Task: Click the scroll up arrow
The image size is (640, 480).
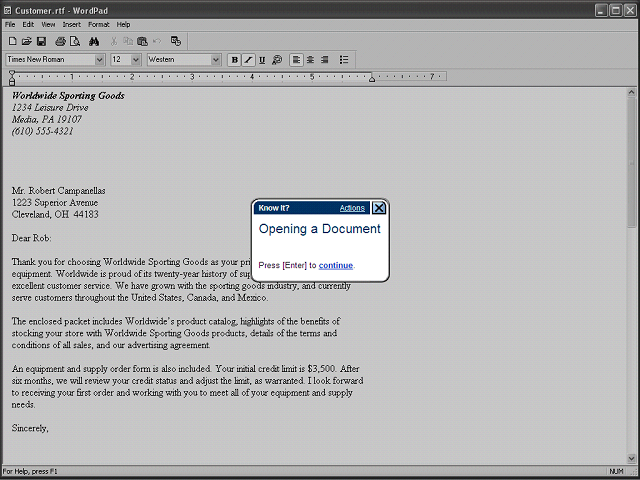Action: pos(631,92)
